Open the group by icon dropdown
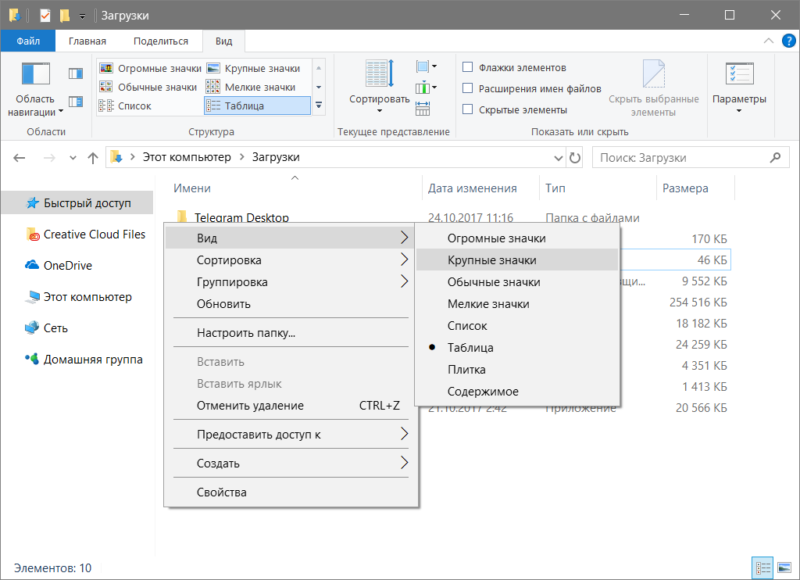 (x=426, y=66)
